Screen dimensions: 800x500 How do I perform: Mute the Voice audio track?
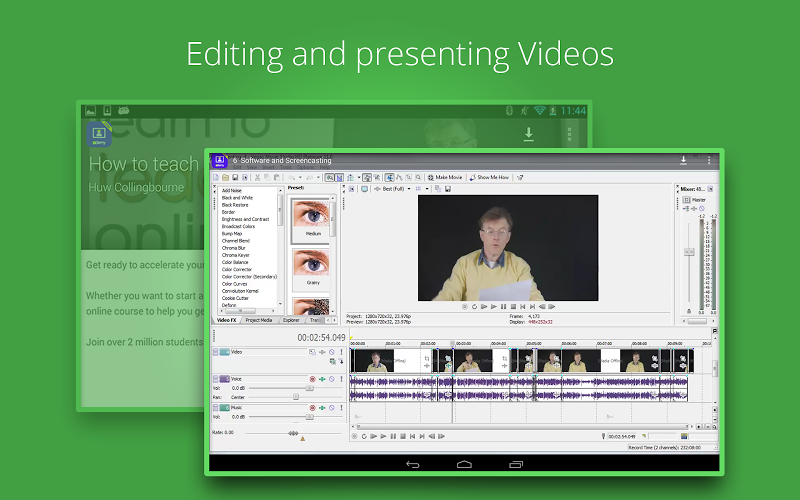331,379
